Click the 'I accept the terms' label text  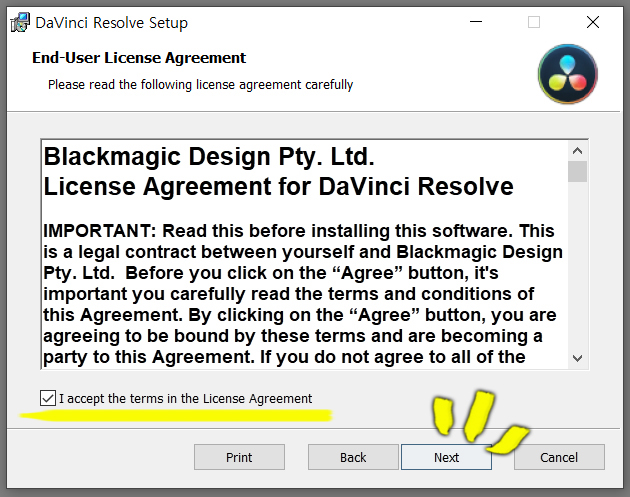click(186, 399)
